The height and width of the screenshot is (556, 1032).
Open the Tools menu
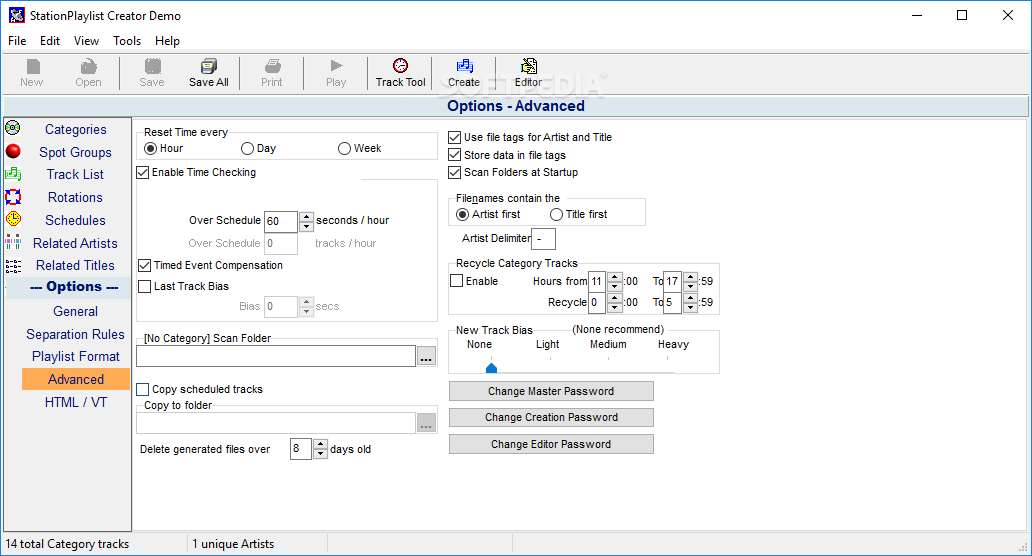(x=127, y=41)
